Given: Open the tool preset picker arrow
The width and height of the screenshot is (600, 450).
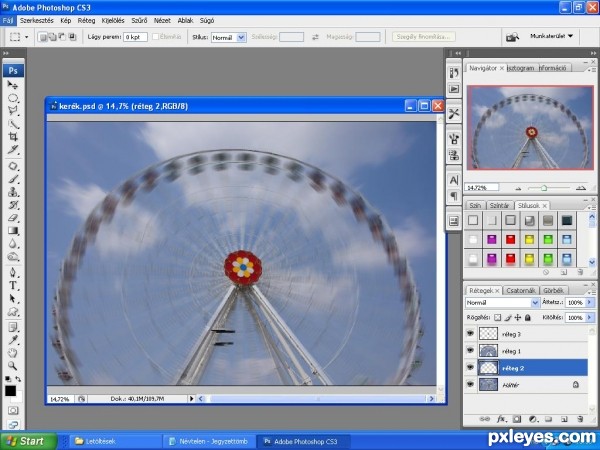Looking at the screenshot, I should tap(26, 37).
